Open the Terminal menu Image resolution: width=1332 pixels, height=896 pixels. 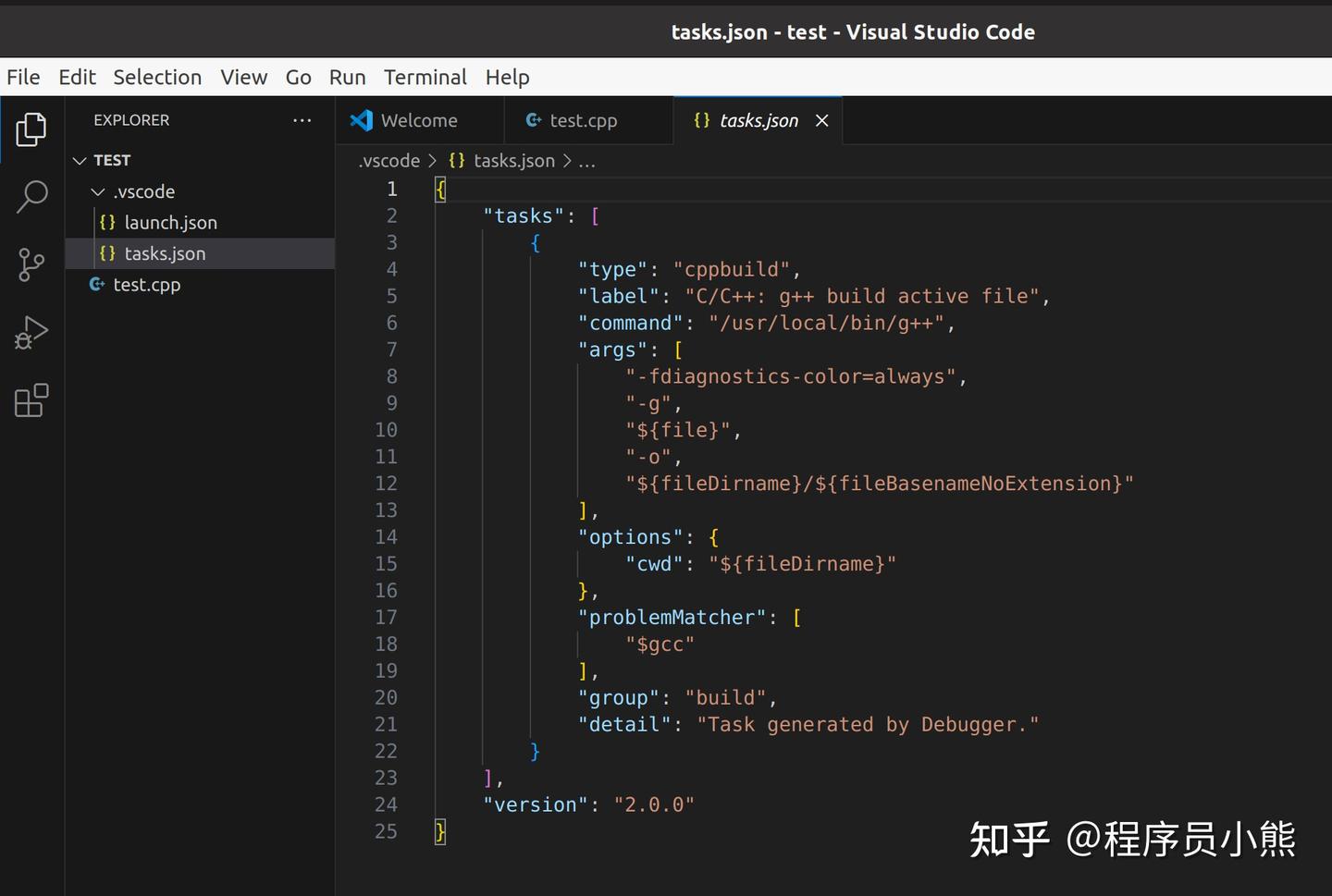425,77
